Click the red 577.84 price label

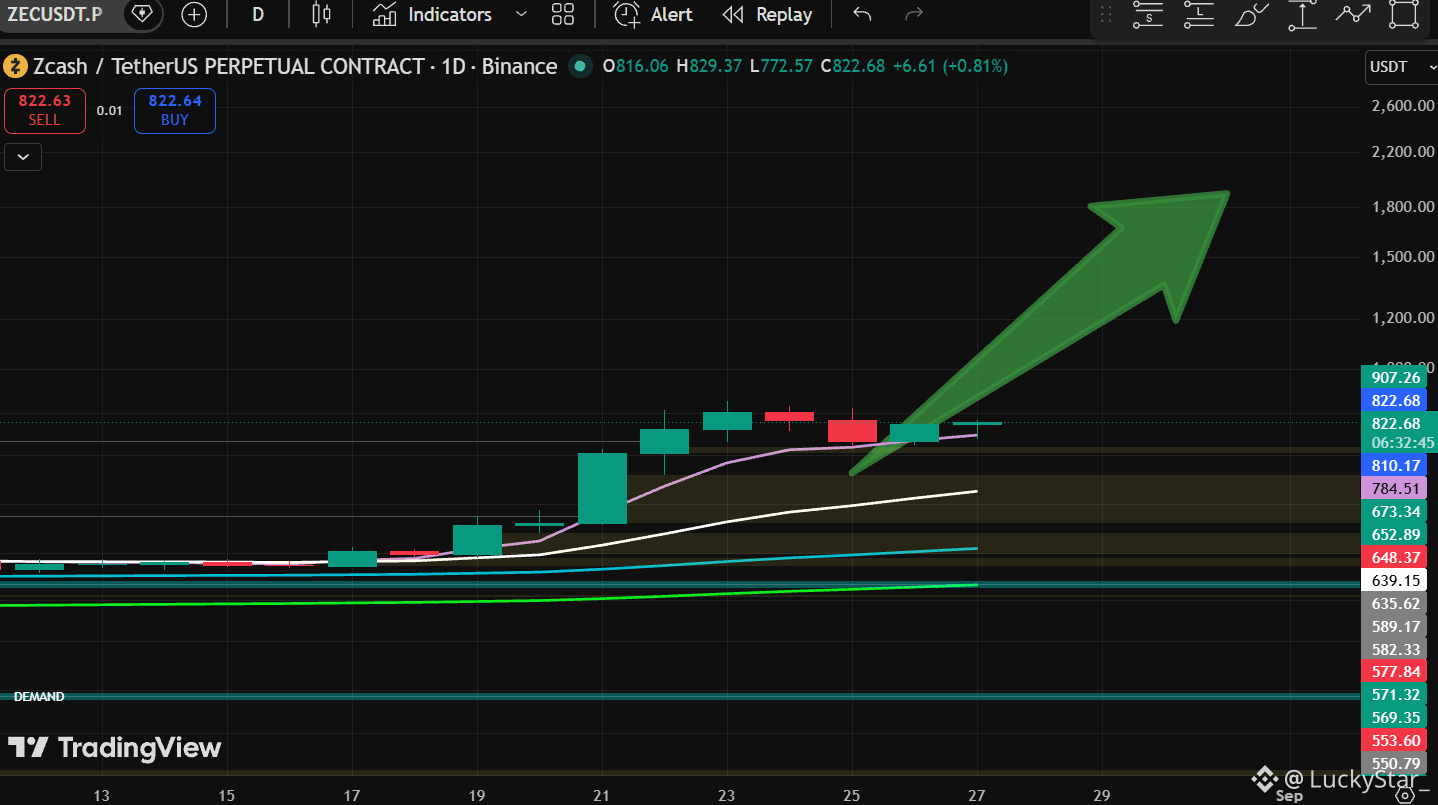point(1396,671)
